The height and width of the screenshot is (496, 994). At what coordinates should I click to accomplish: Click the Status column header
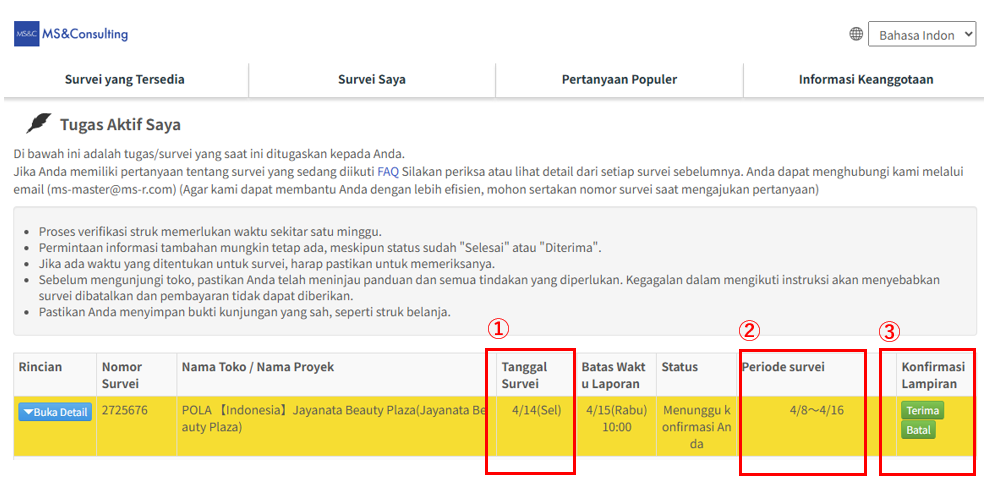point(680,367)
